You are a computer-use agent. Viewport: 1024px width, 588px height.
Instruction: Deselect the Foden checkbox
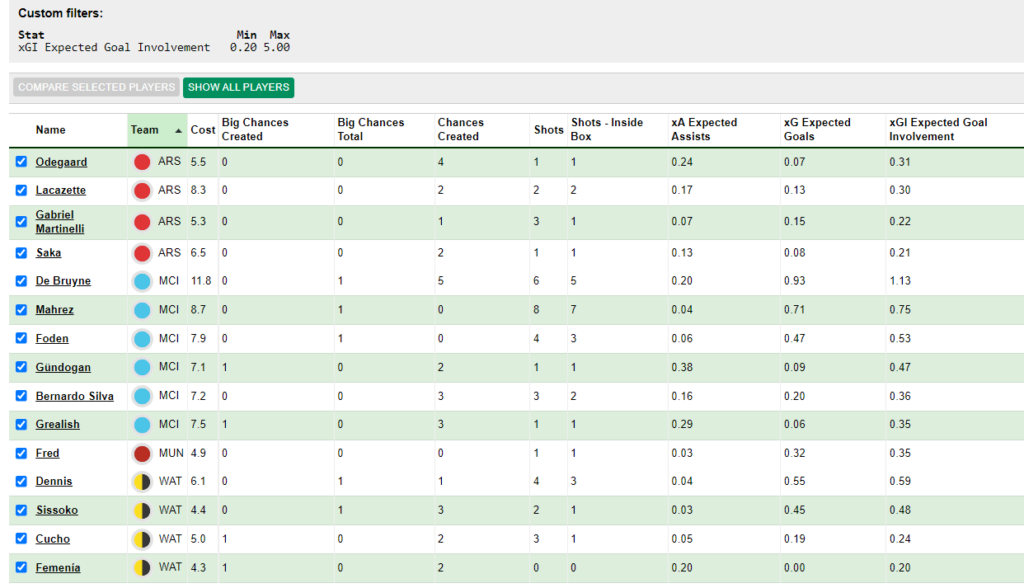coord(22,339)
